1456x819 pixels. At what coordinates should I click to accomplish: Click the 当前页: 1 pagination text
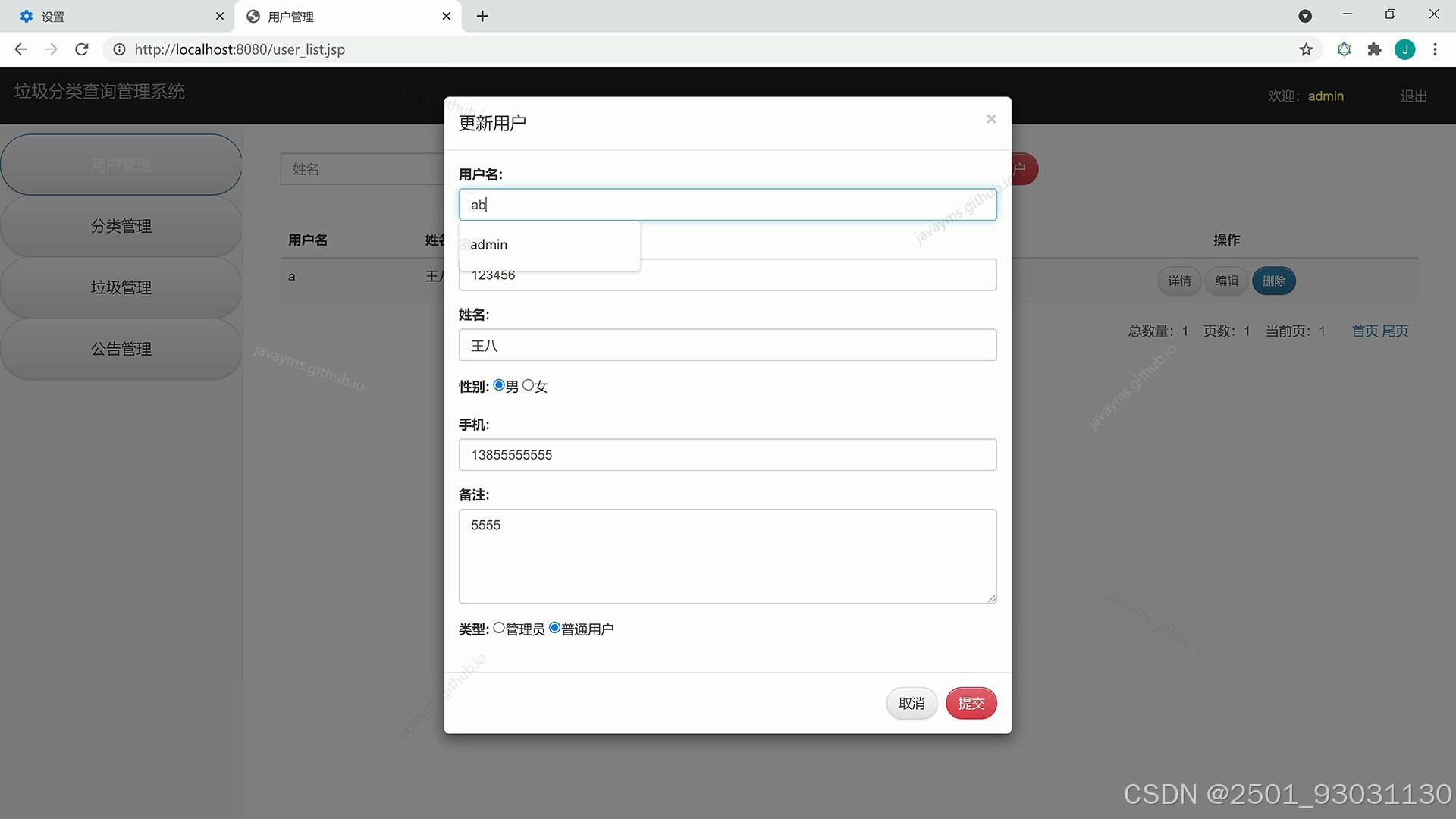click(x=1295, y=331)
